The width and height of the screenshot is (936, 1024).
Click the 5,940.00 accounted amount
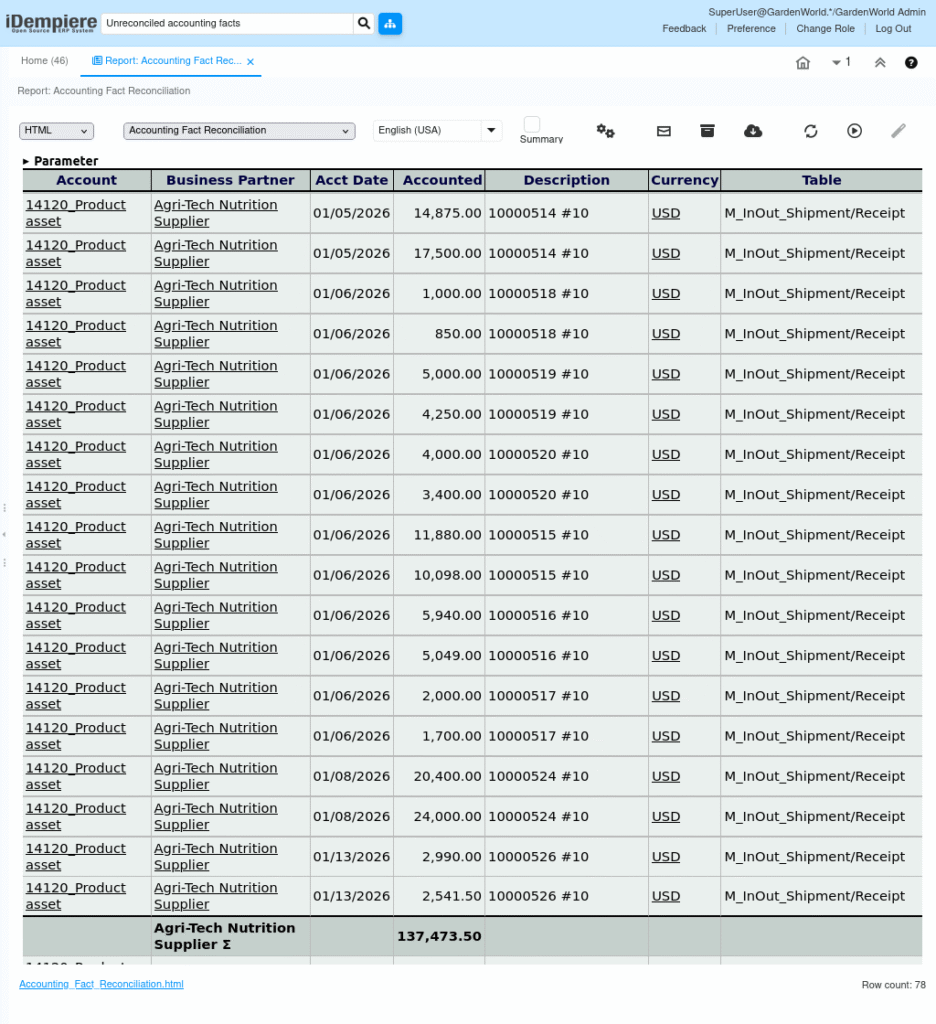(x=451, y=616)
